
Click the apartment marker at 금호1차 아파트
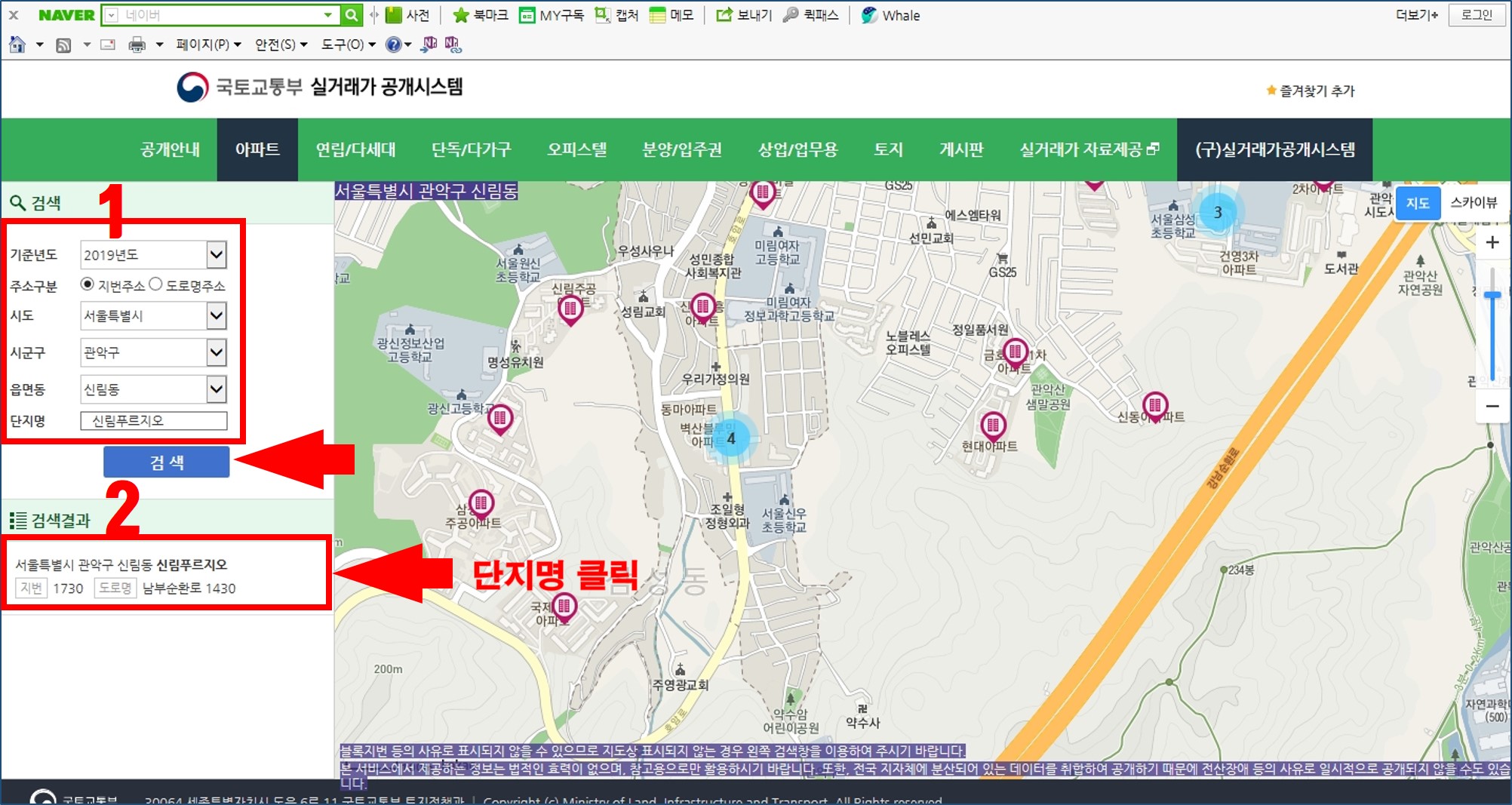(x=1016, y=353)
